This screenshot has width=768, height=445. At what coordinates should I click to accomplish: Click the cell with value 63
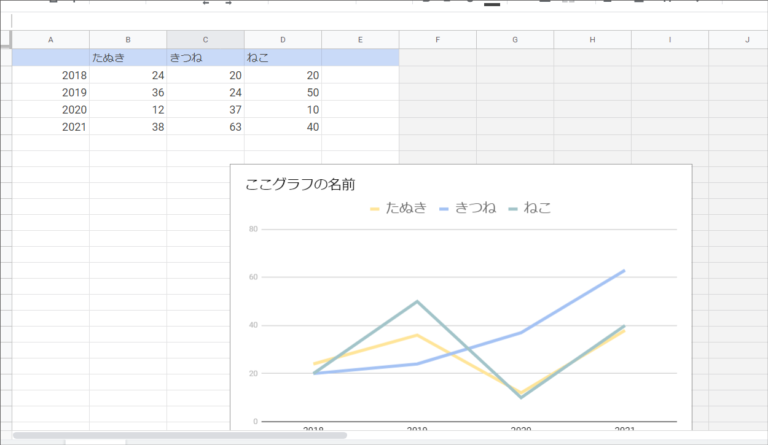pyautogui.click(x=205, y=126)
